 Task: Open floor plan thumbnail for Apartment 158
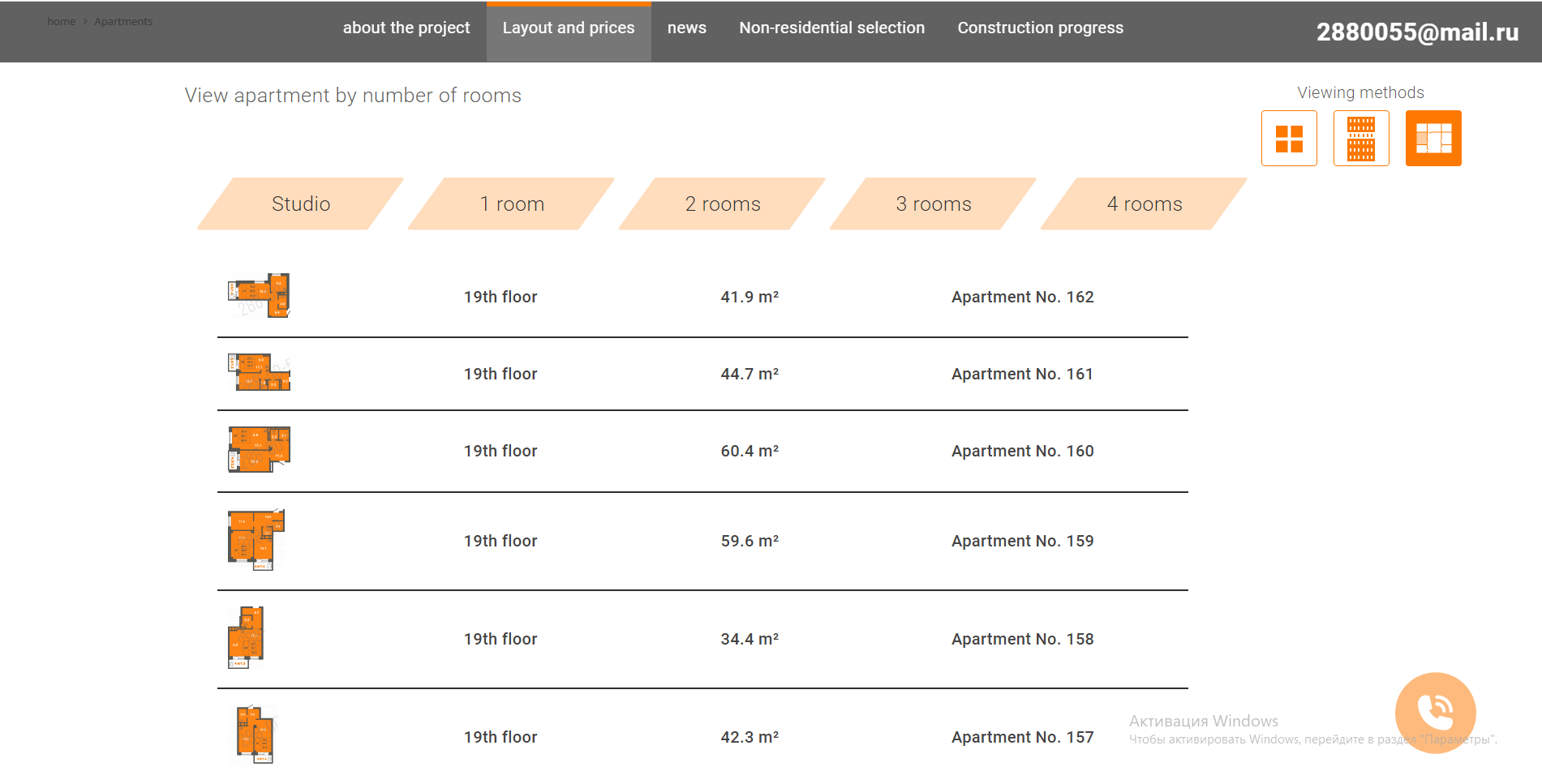[x=246, y=637]
